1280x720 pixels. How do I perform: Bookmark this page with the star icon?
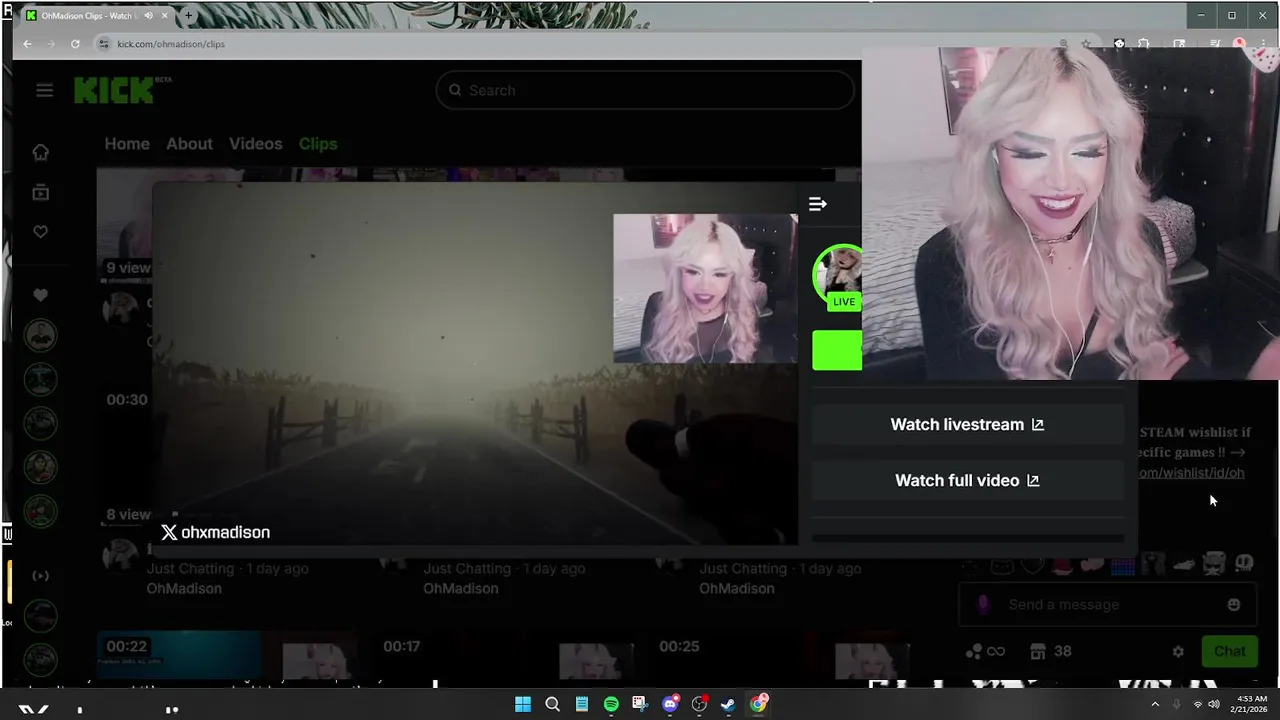pyautogui.click(x=1086, y=44)
